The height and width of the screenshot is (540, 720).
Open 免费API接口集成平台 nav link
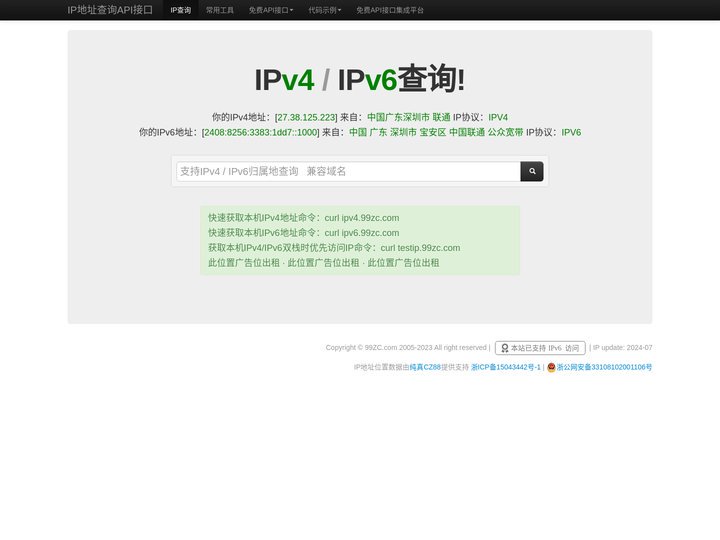pos(390,10)
